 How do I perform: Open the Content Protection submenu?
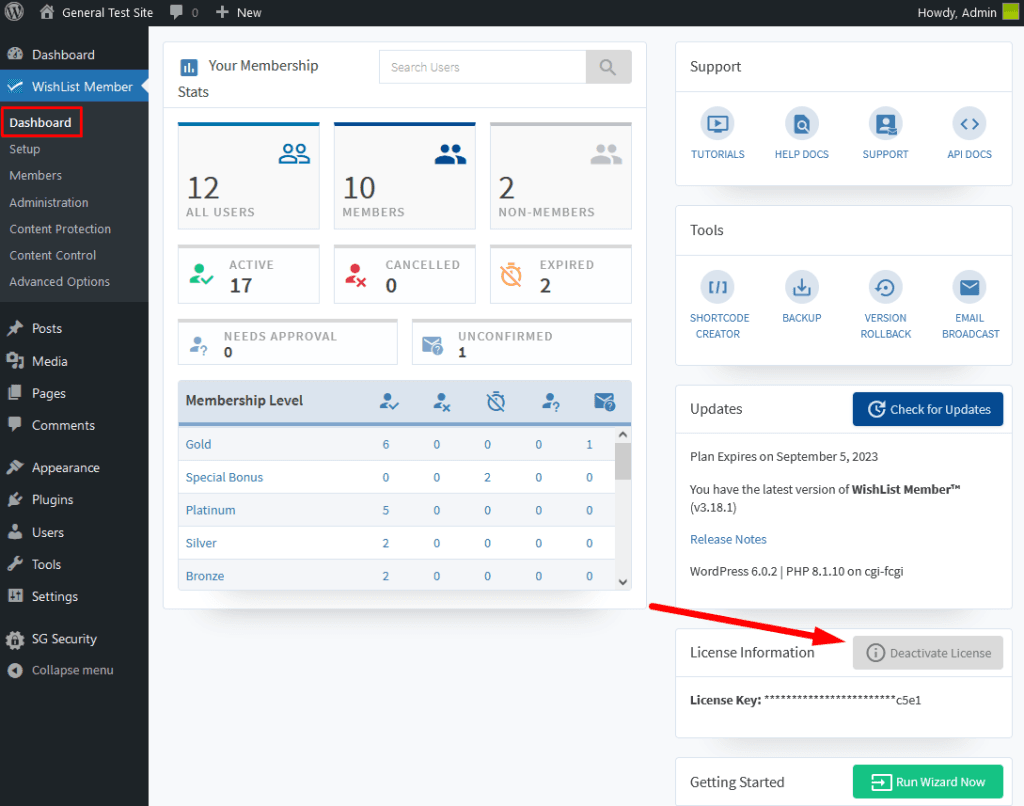click(x=60, y=229)
